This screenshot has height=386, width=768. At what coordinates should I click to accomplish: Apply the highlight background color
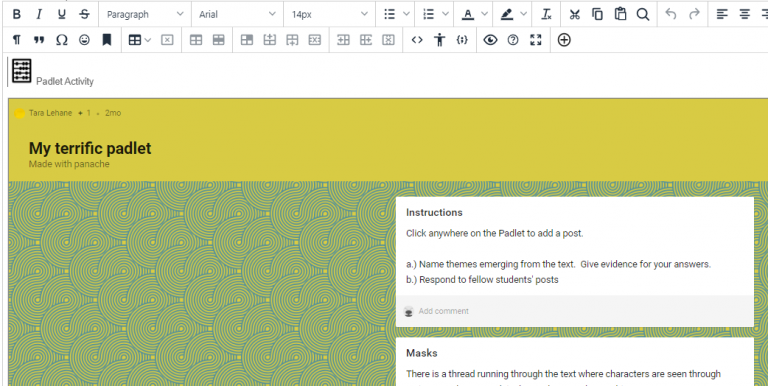tap(507, 14)
